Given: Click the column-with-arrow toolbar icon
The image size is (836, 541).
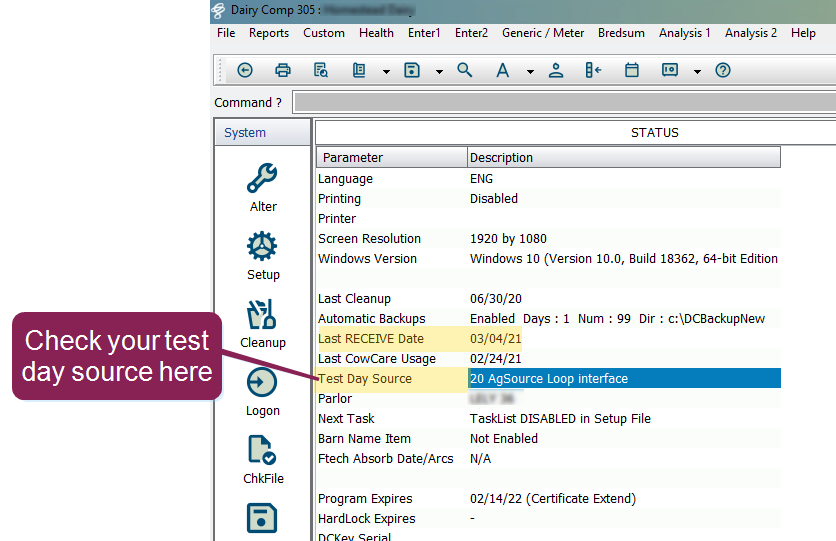Looking at the screenshot, I should point(593,70).
